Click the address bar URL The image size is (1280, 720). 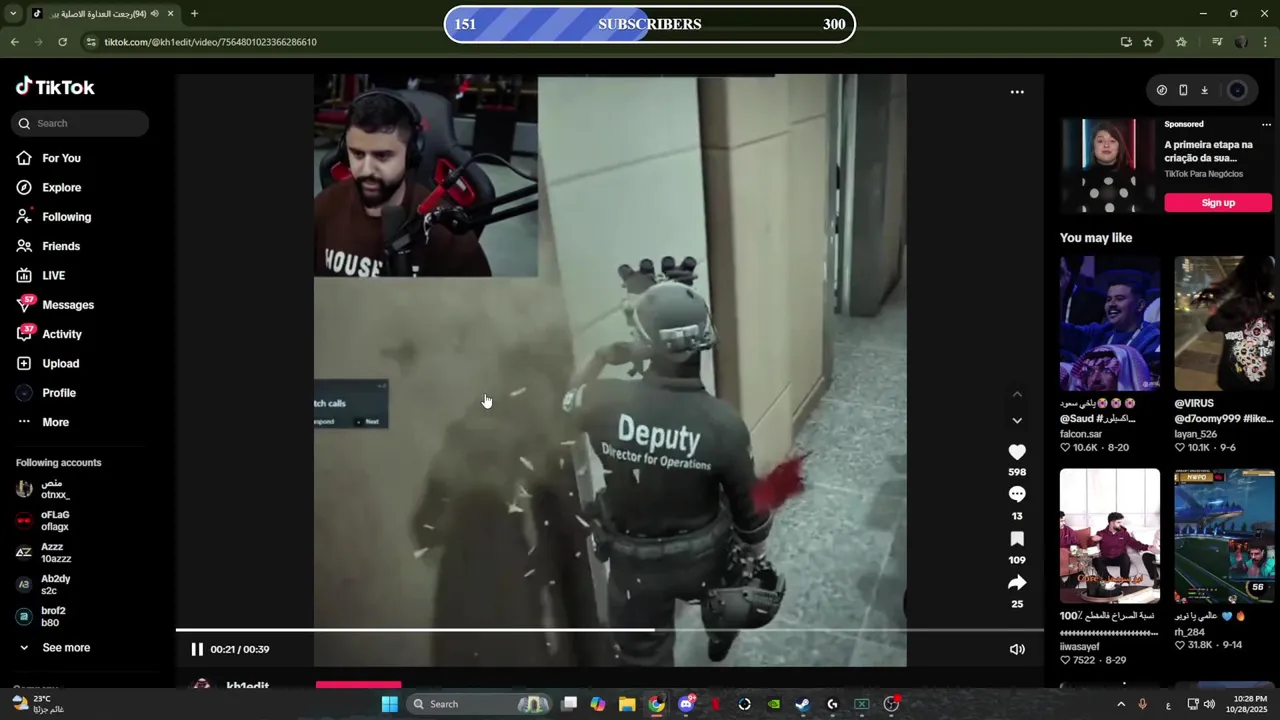point(210,42)
